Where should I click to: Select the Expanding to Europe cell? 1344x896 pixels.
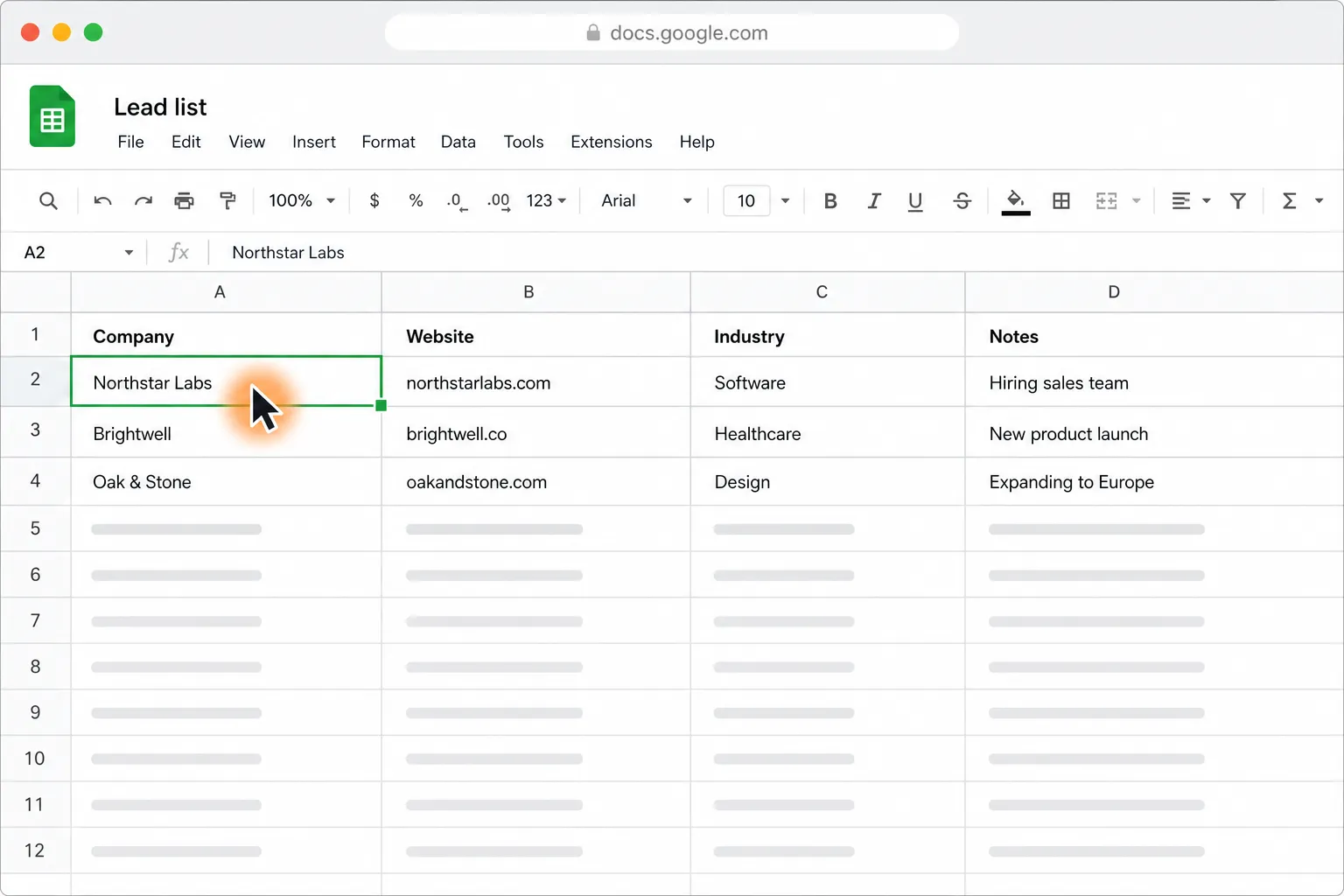1155,482
